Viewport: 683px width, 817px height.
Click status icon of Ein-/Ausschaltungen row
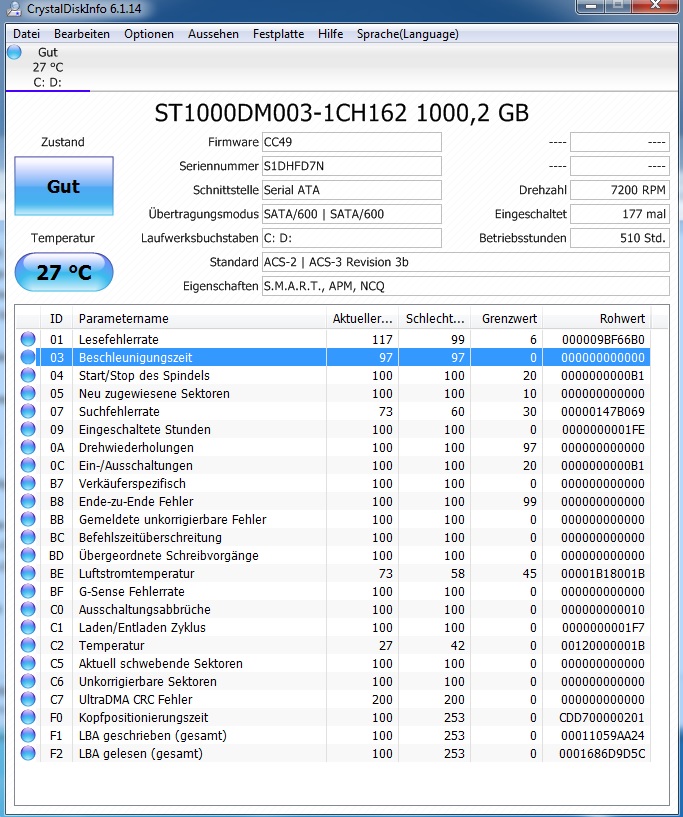(28, 465)
